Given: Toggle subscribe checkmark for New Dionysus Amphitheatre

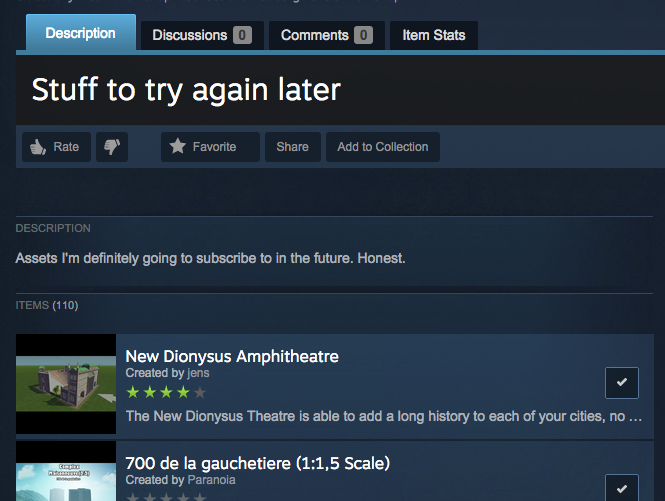Looking at the screenshot, I should pyautogui.click(x=621, y=383).
